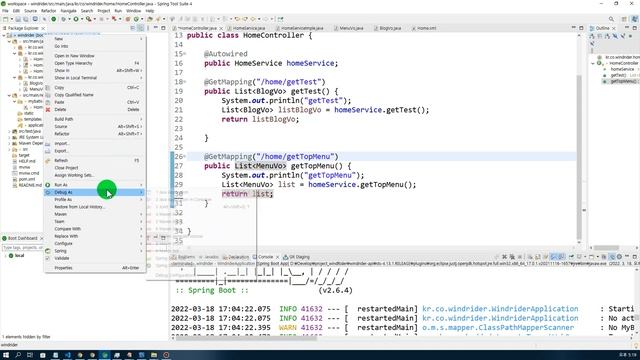Open the Git Staging view tab
Image resolution: width=640 pixels, height=360 pixels.
tap(297, 257)
